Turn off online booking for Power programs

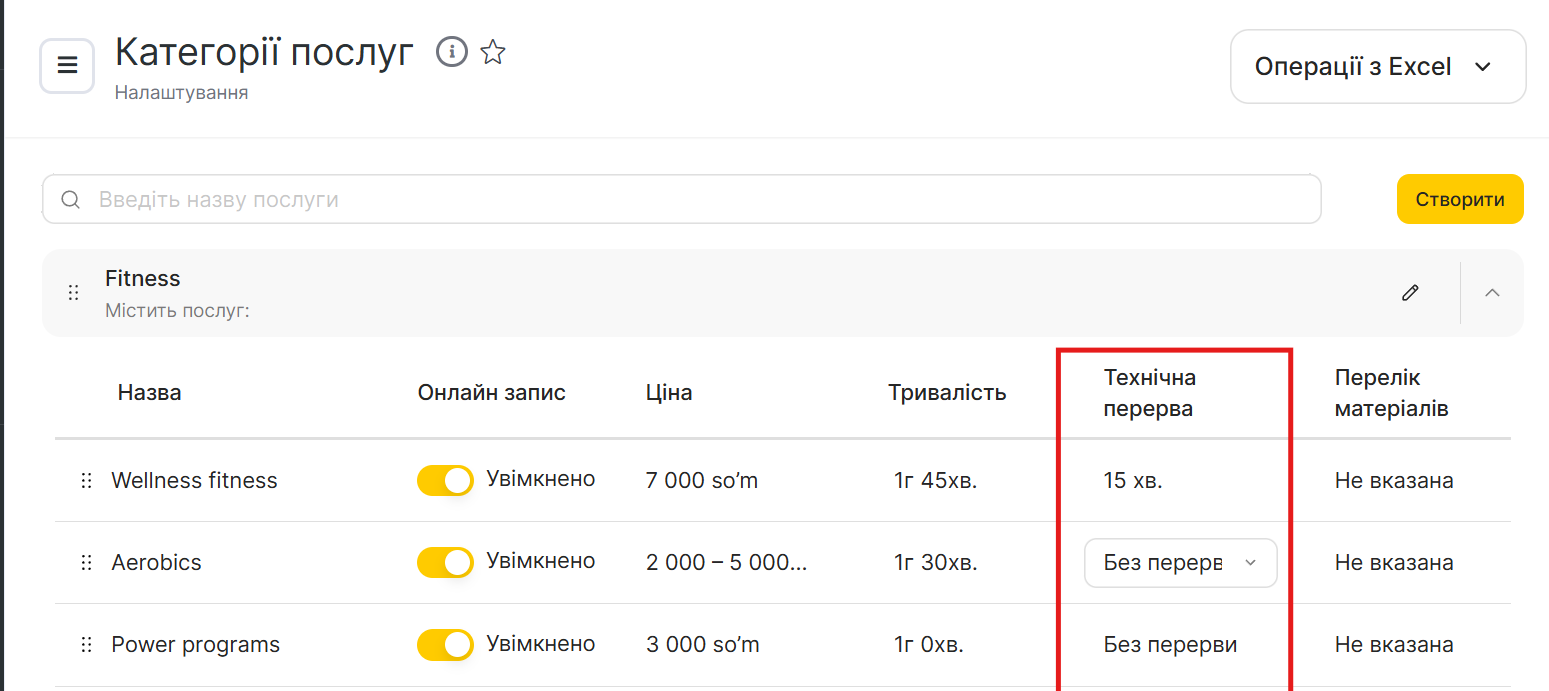click(x=445, y=645)
